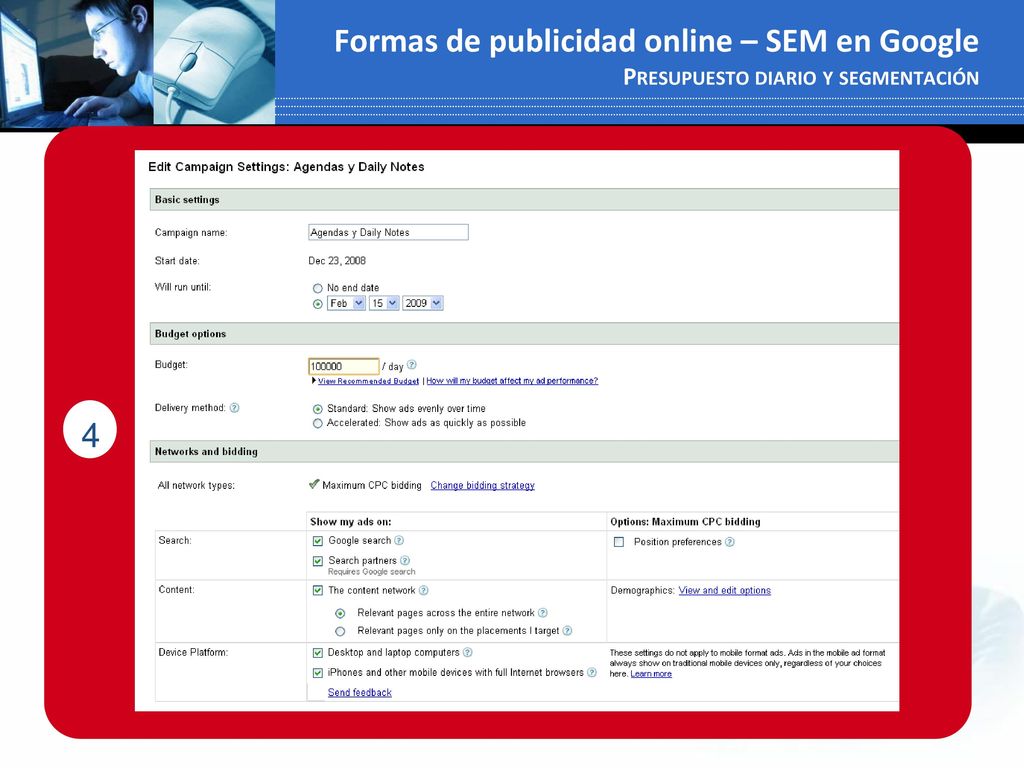Expand View Recommended Budget

click(x=368, y=381)
